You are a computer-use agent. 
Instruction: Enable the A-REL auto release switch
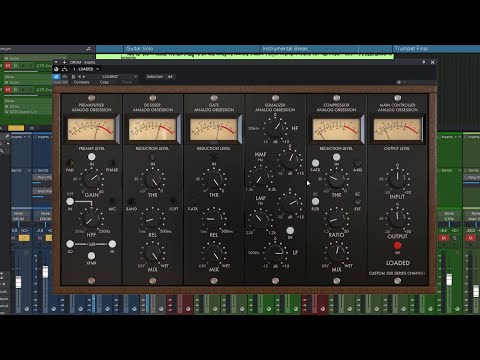point(358,163)
